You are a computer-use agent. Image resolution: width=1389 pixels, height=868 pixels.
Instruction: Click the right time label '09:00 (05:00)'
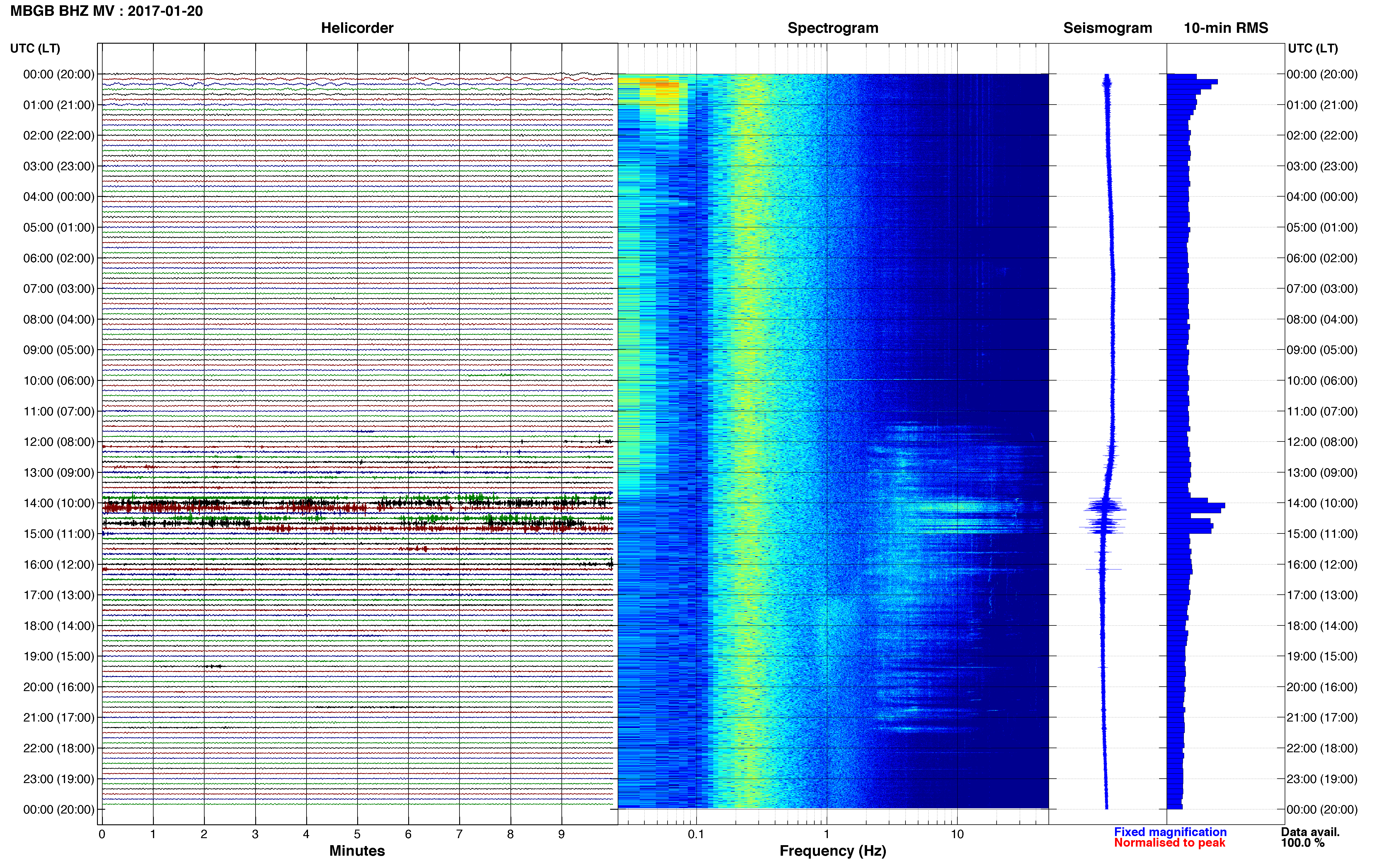[1322, 350]
